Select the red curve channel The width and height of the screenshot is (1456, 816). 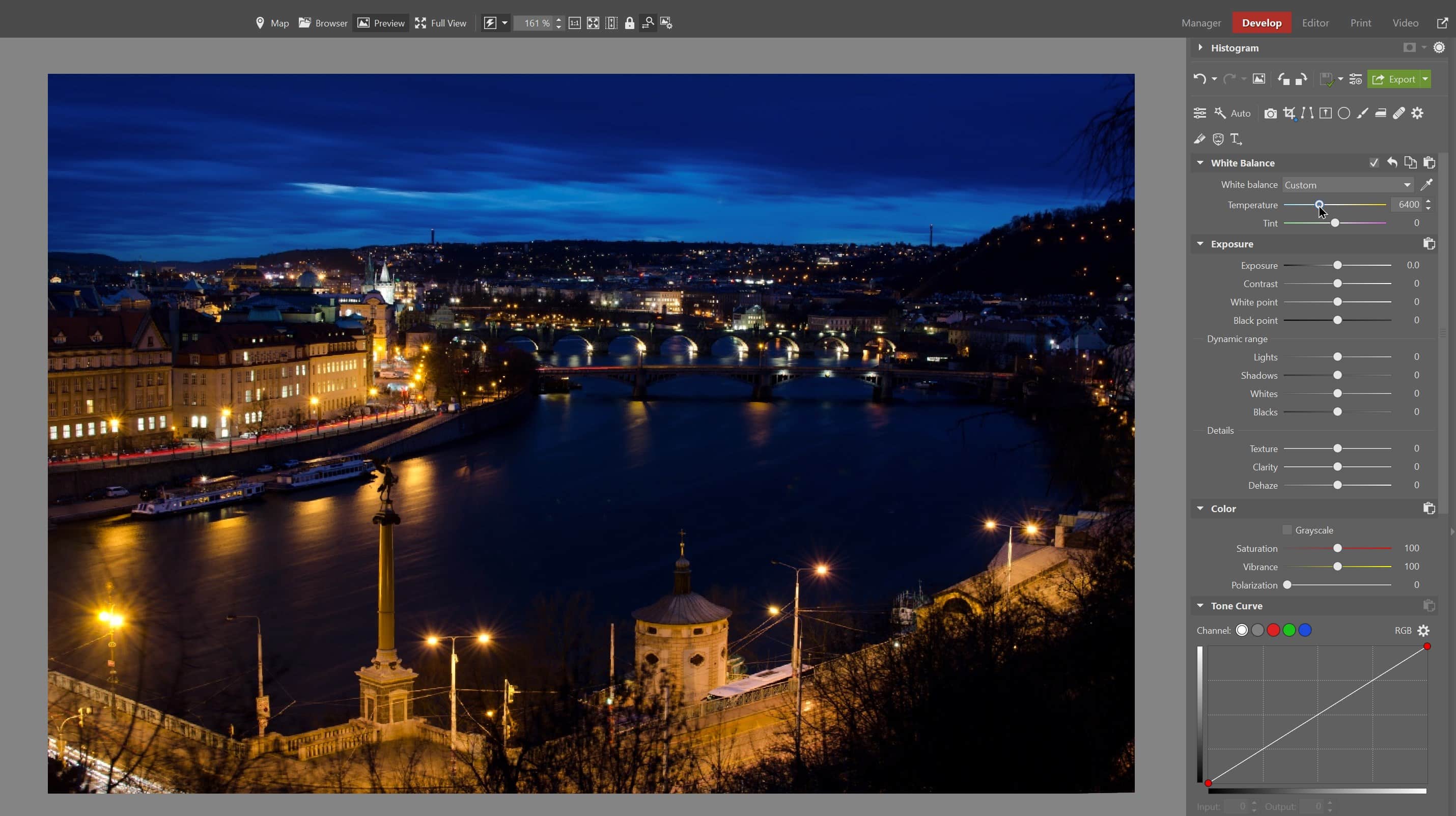point(1273,630)
